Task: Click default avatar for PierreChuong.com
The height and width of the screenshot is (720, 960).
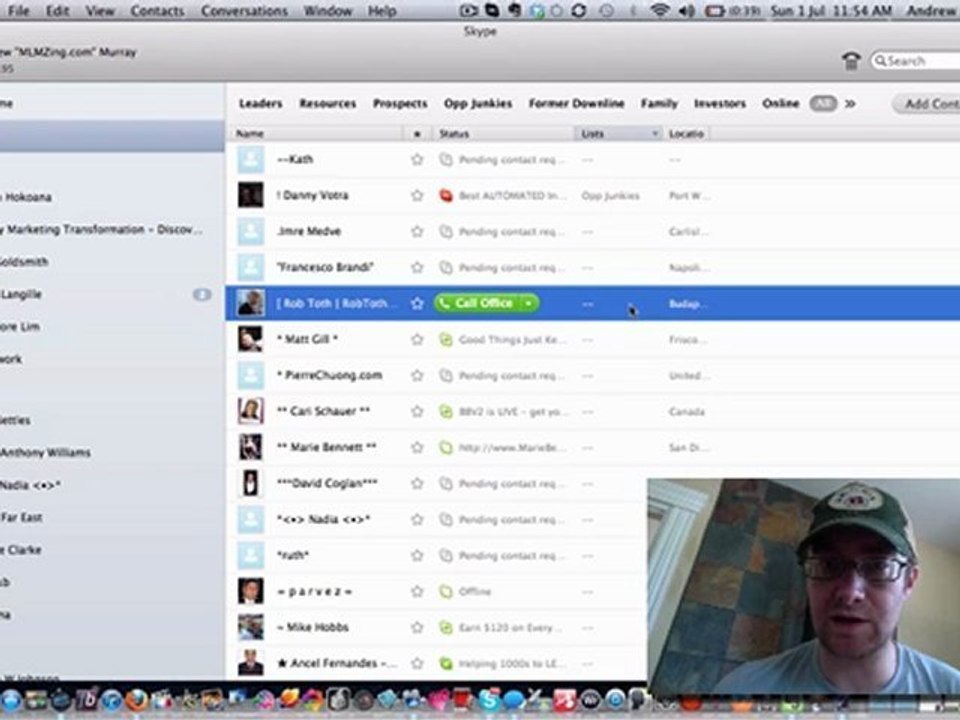Action: coord(251,375)
